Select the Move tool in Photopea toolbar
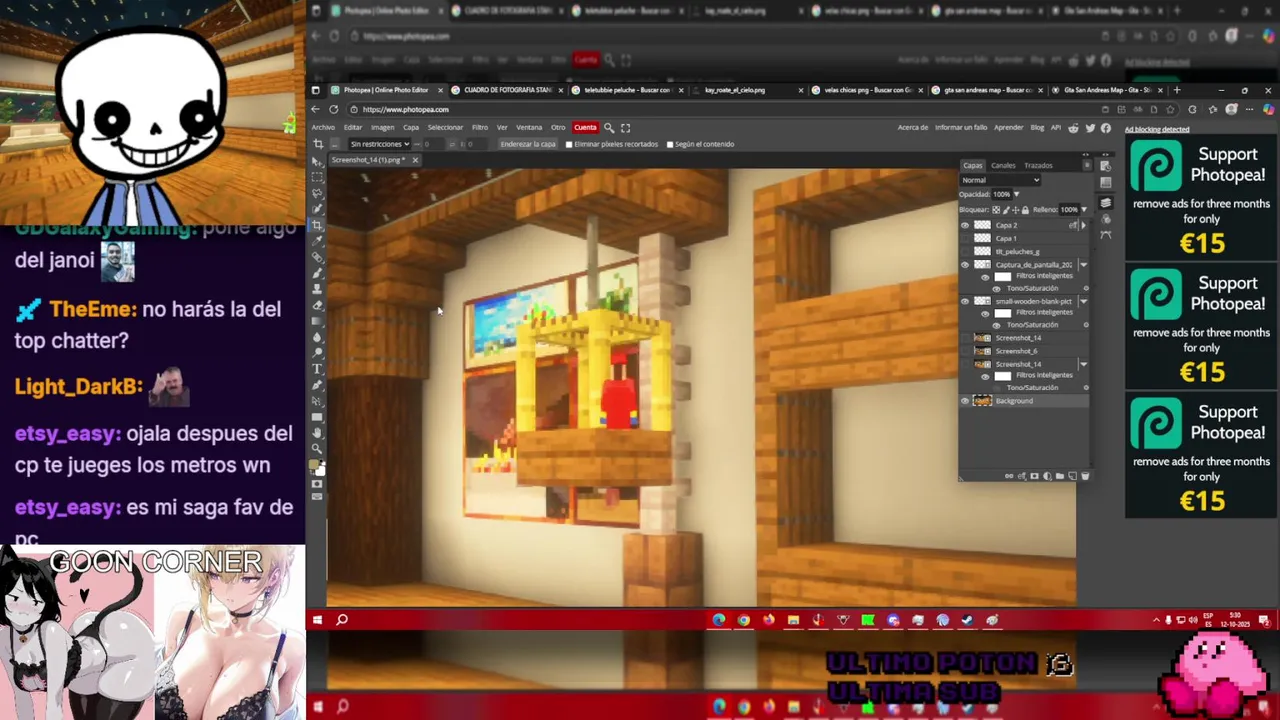 [x=318, y=161]
